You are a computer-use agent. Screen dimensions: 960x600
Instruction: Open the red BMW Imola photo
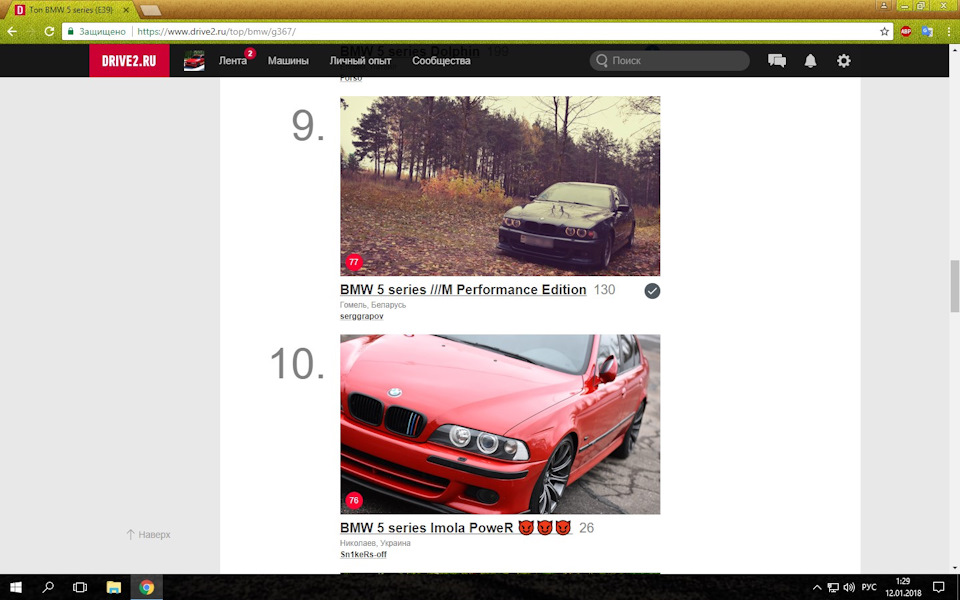click(500, 424)
